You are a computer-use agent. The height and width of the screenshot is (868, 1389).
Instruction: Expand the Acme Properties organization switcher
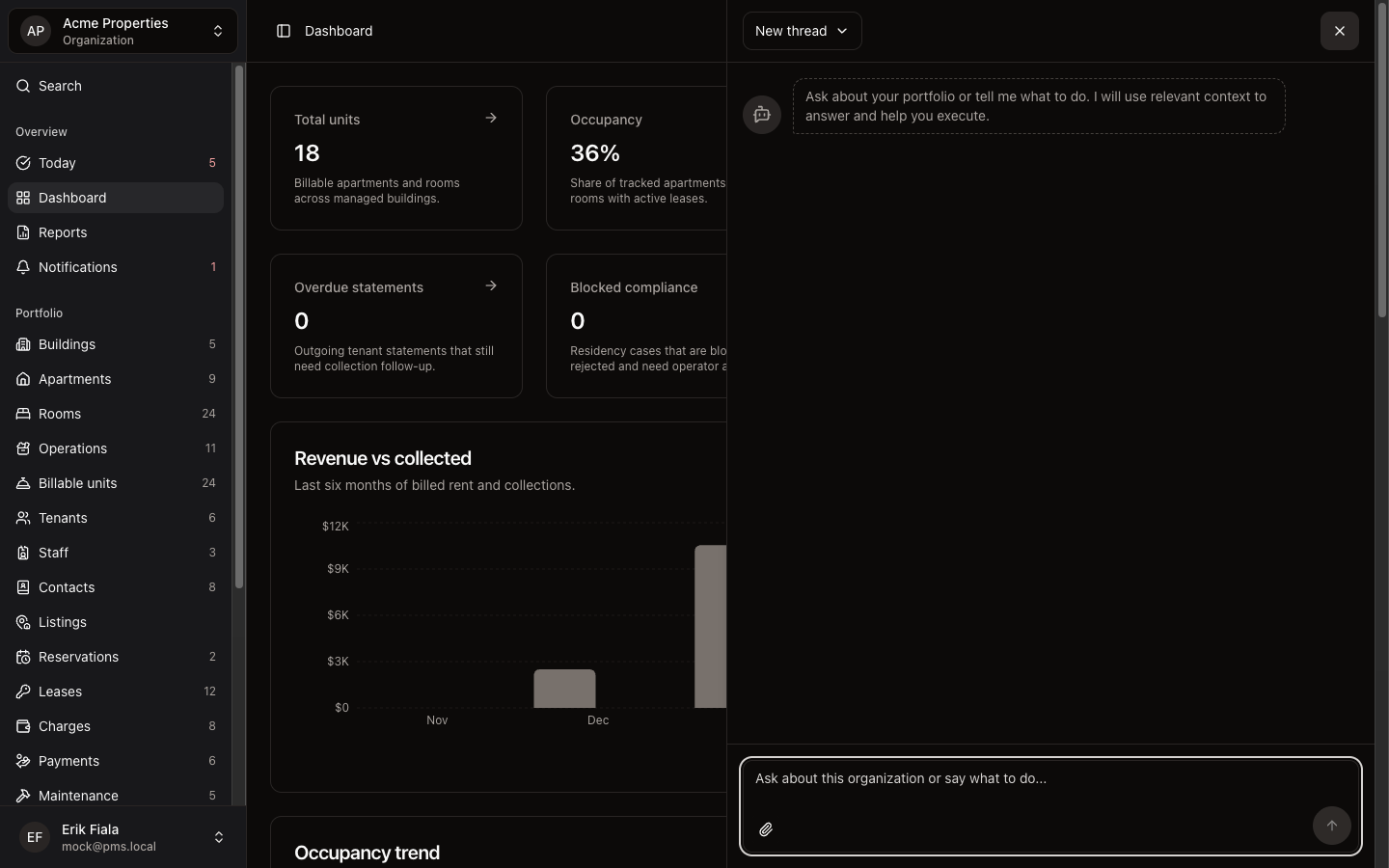click(122, 31)
